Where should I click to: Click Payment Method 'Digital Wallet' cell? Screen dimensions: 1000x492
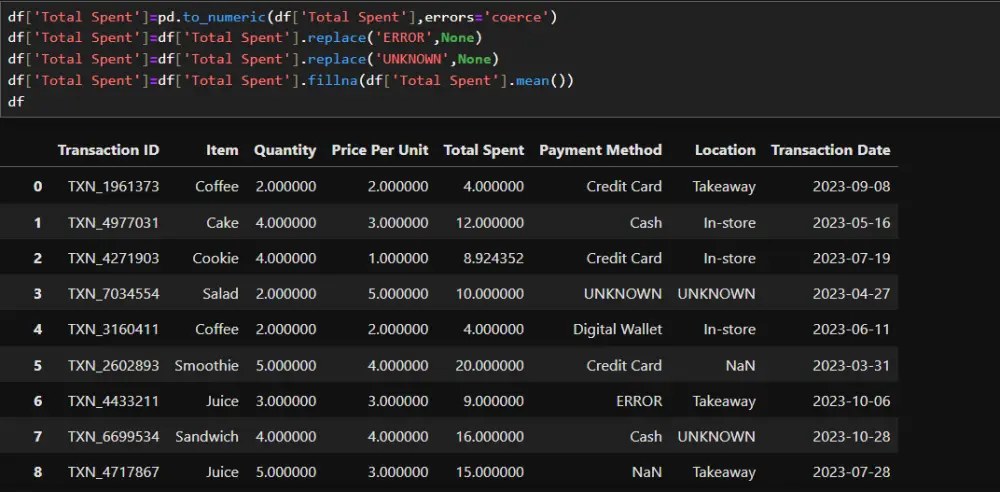tap(617, 329)
